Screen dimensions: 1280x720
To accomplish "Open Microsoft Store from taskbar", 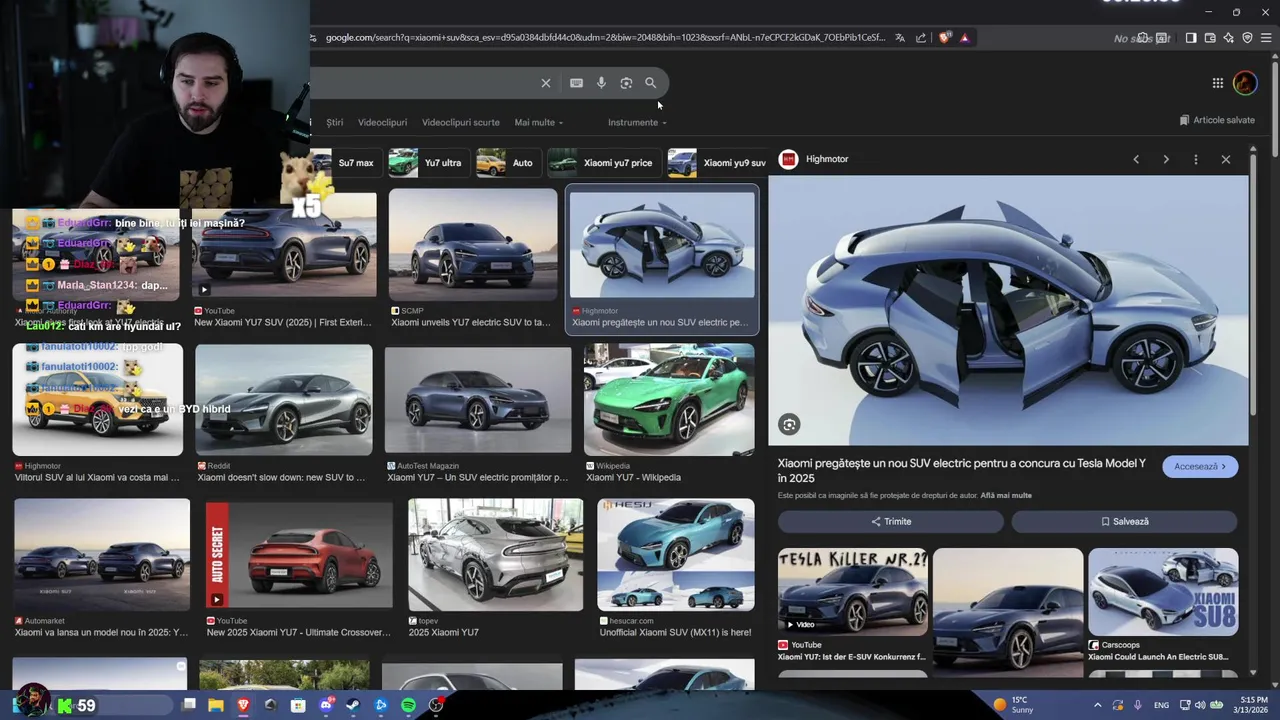I will tap(298, 706).
